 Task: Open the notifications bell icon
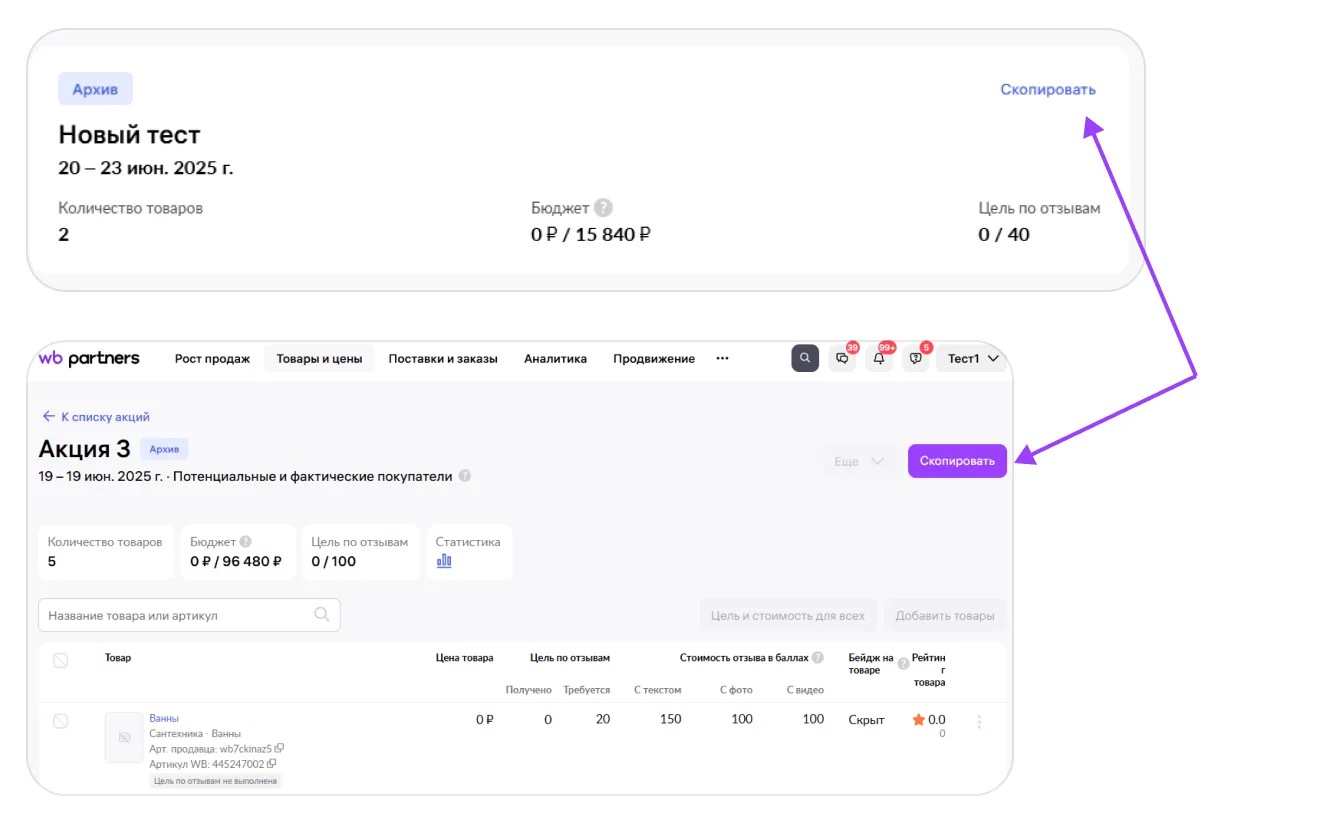pos(879,358)
